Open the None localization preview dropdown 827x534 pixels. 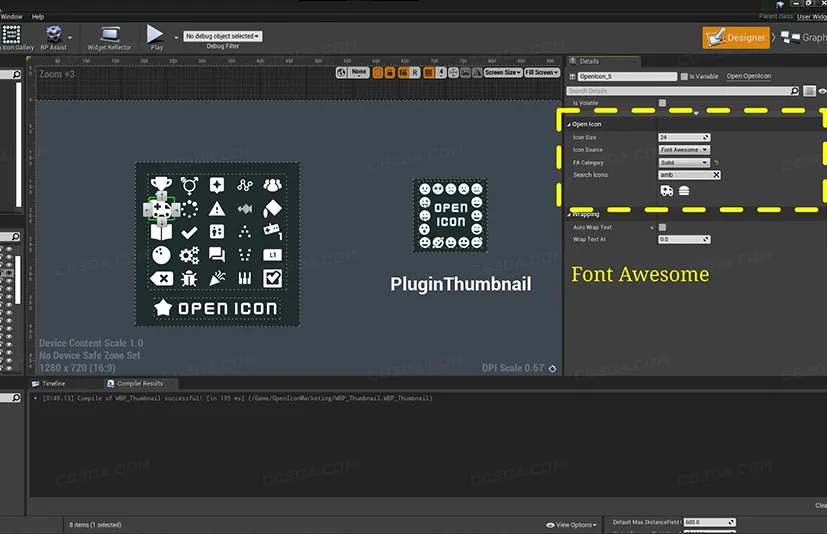point(359,72)
